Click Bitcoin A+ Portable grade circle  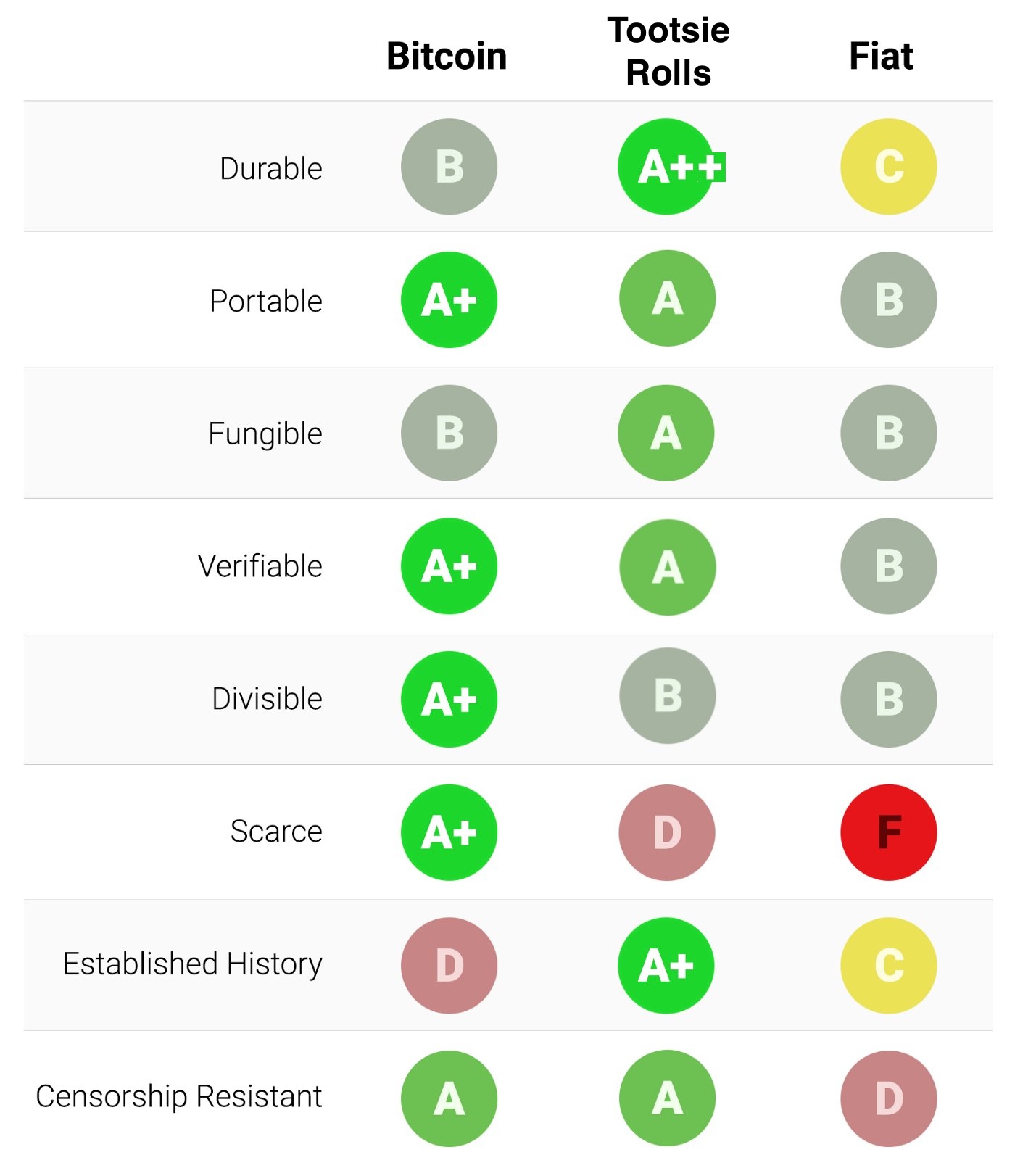click(449, 299)
